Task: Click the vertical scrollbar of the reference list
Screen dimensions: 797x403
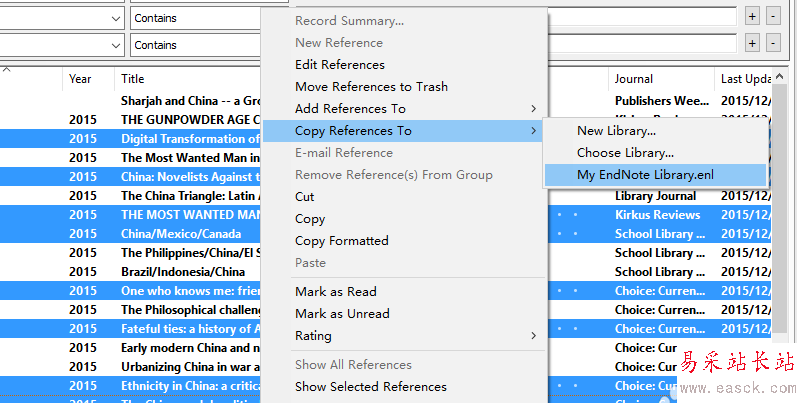Action: click(789, 250)
